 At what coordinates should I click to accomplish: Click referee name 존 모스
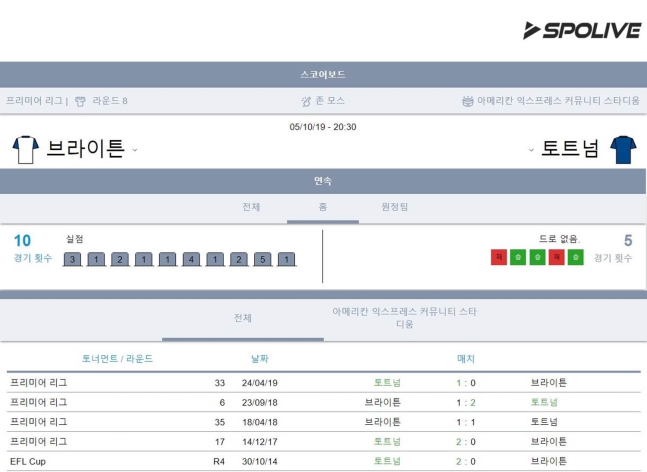[x=330, y=101]
